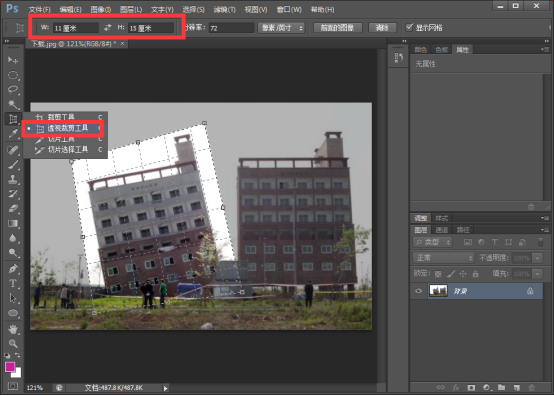The width and height of the screenshot is (554, 396).
Task: Select the Magic Wand tool
Action: (x=13, y=104)
